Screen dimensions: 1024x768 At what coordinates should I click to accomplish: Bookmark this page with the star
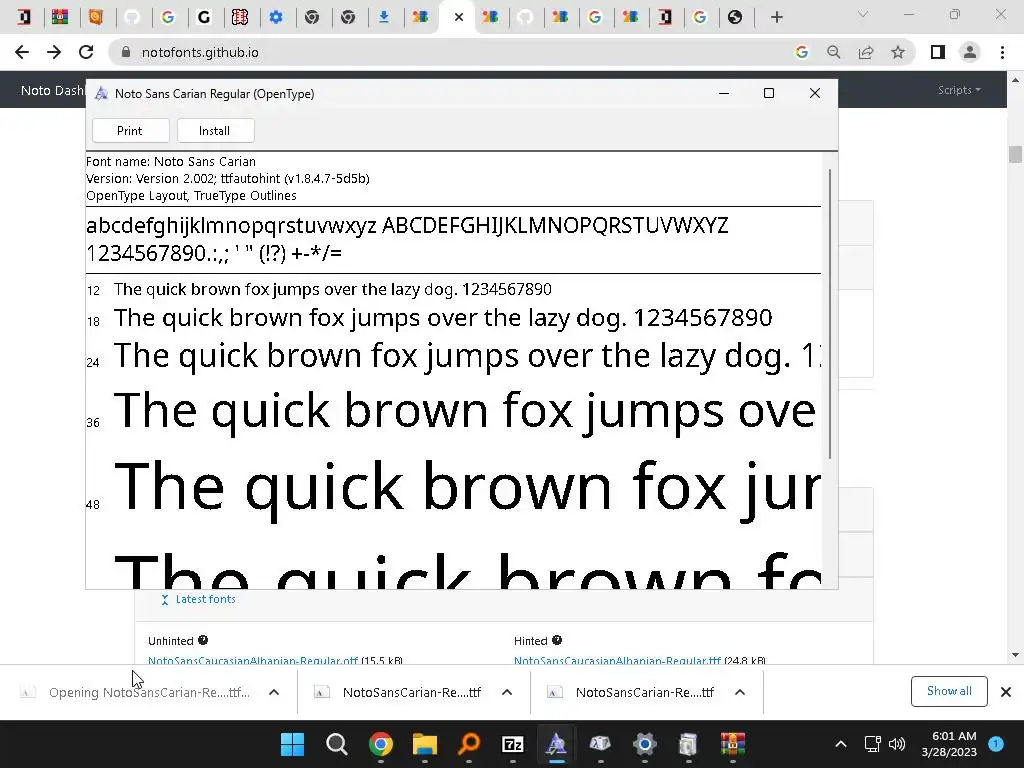[x=898, y=52]
